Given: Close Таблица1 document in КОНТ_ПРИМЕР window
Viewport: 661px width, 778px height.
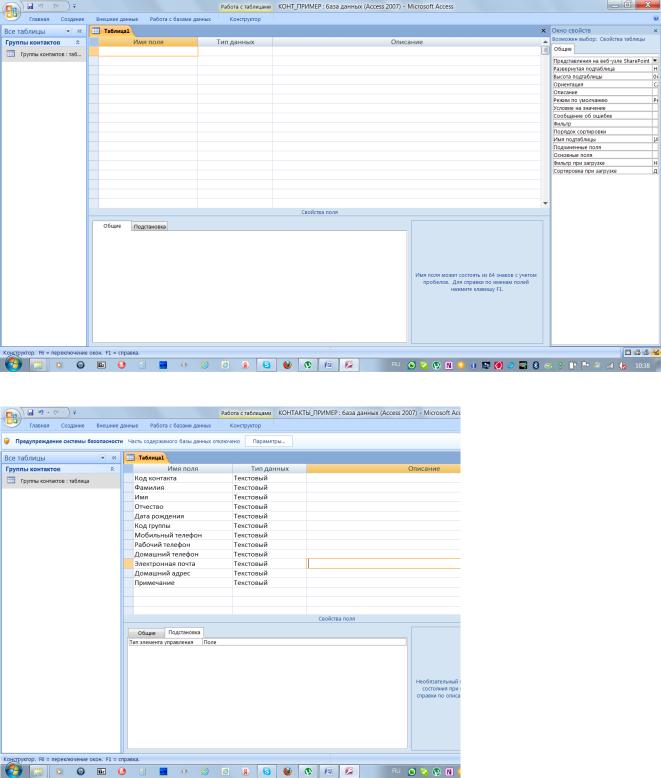Looking at the screenshot, I should pyautogui.click(x=543, y=31).
